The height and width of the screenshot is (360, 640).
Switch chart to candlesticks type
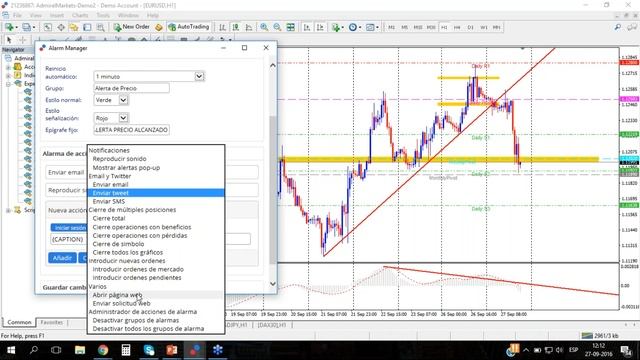tap(236, 27)
